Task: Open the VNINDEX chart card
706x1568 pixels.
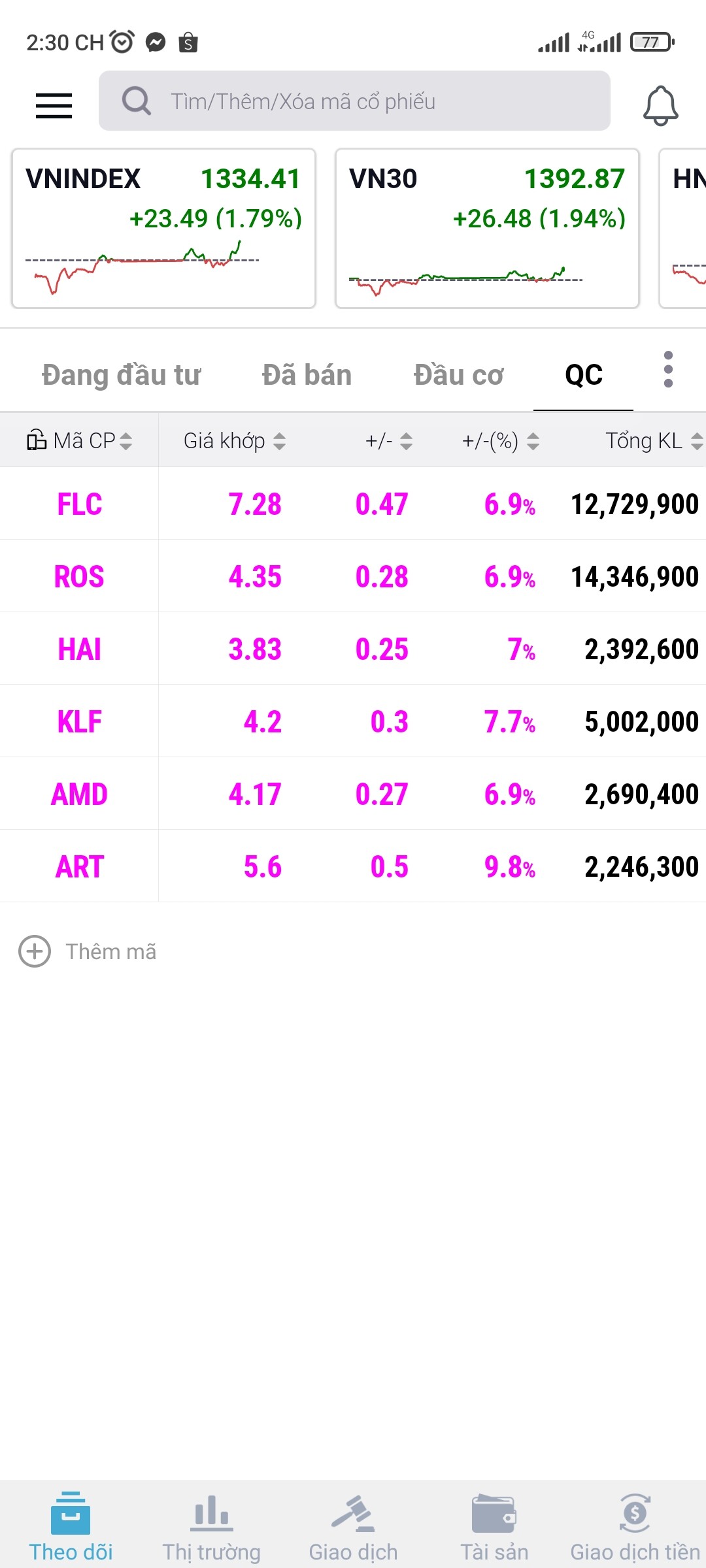Action: 163,228
